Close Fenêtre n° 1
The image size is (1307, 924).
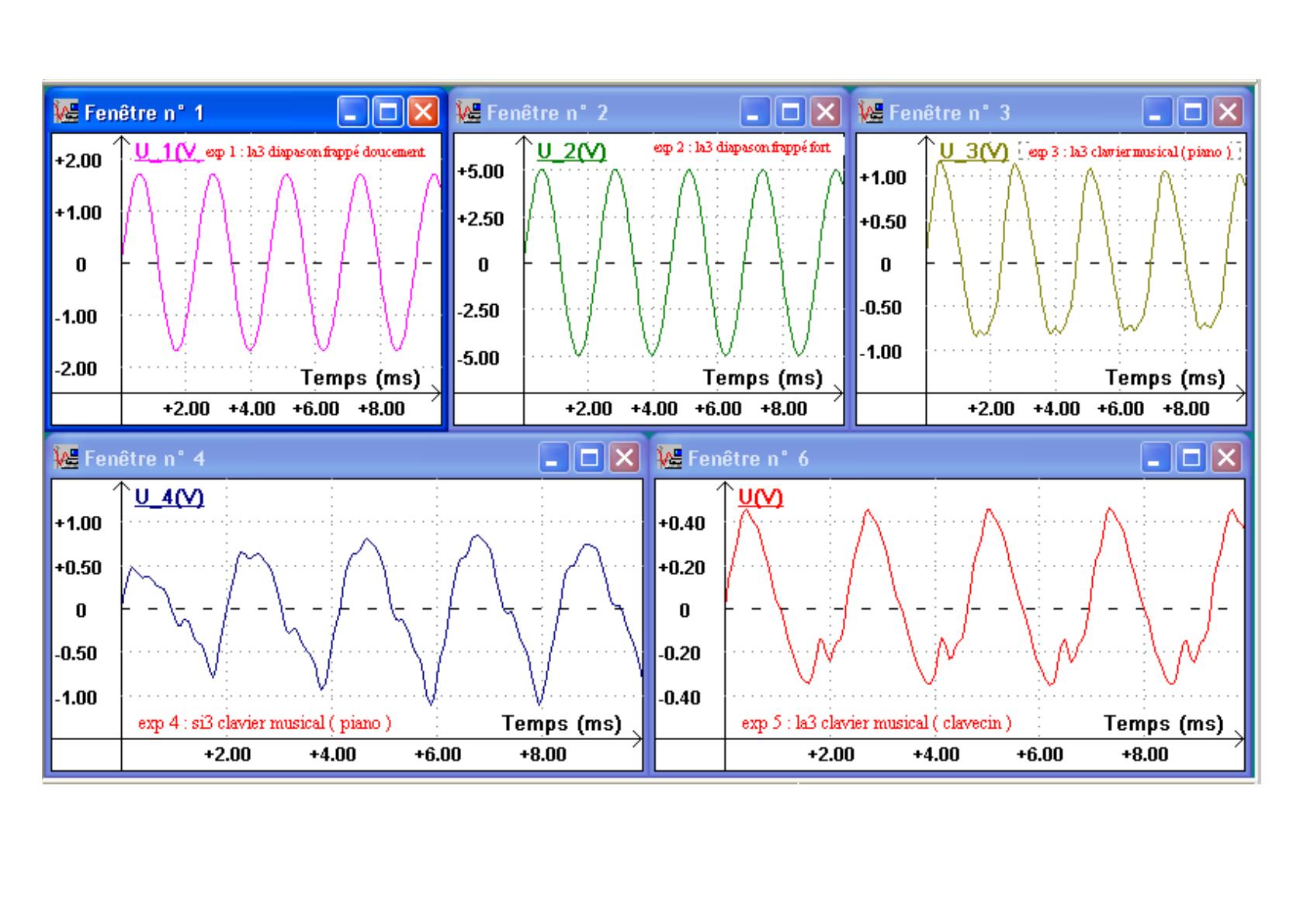point(423,112)
